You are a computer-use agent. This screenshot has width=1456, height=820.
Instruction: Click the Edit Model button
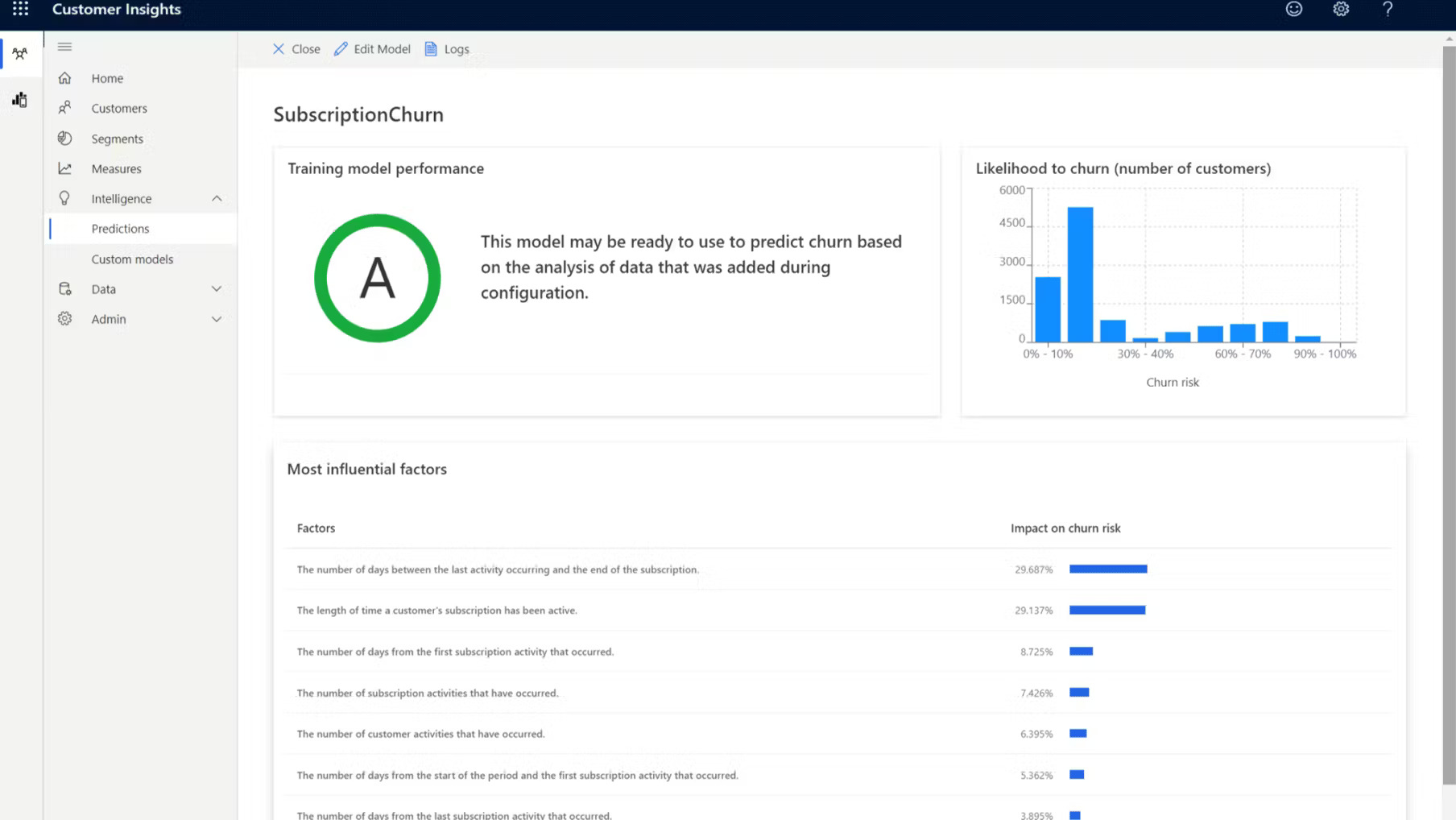[373, 49]
